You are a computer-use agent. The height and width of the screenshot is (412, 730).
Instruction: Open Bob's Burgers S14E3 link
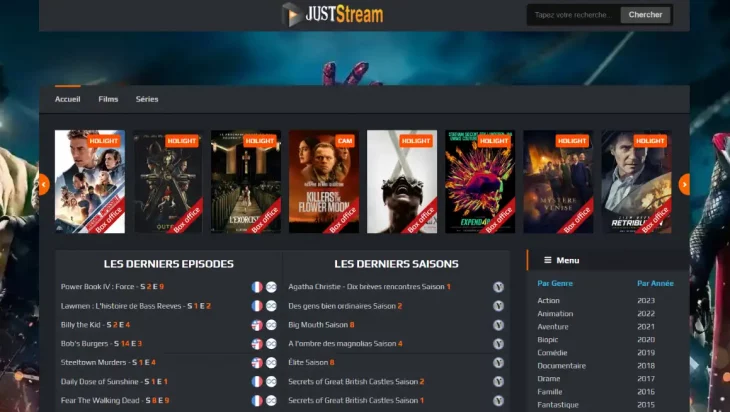[x=101, y=344]
